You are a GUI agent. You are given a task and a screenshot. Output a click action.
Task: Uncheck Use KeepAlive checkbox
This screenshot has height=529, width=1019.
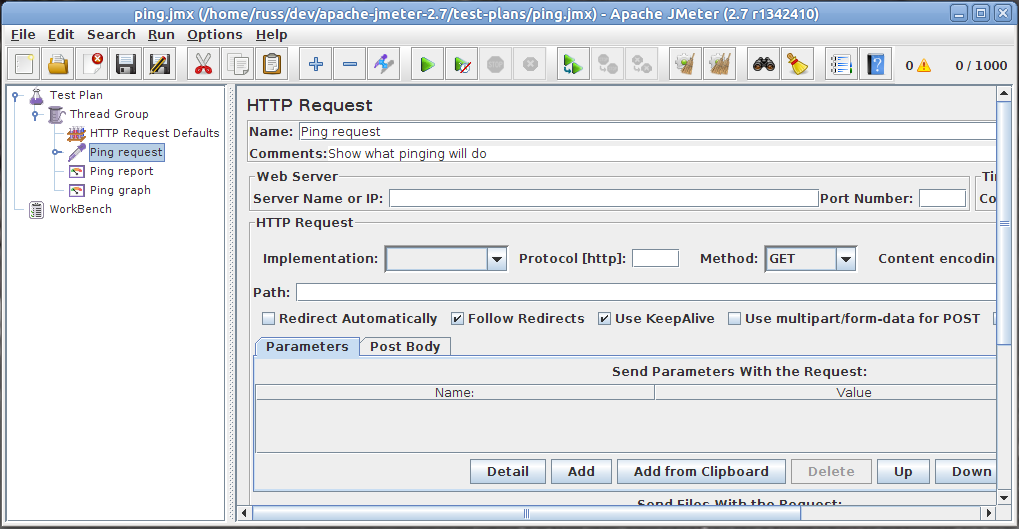point(604,318)
